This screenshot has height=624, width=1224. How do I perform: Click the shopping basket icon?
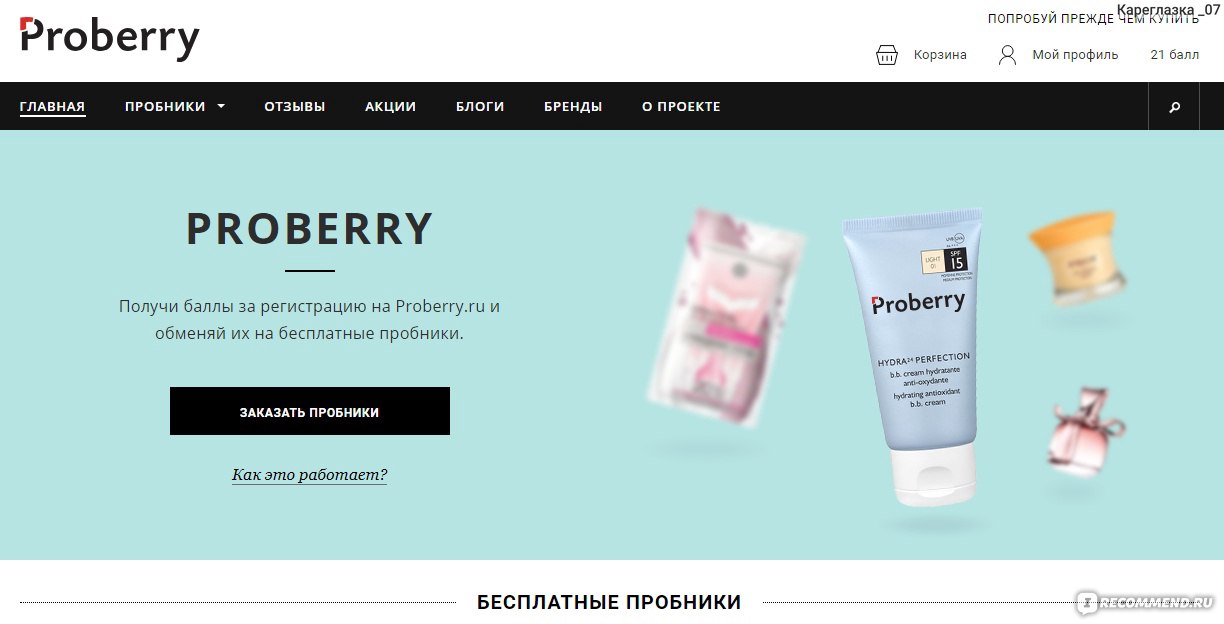(887, 55)
